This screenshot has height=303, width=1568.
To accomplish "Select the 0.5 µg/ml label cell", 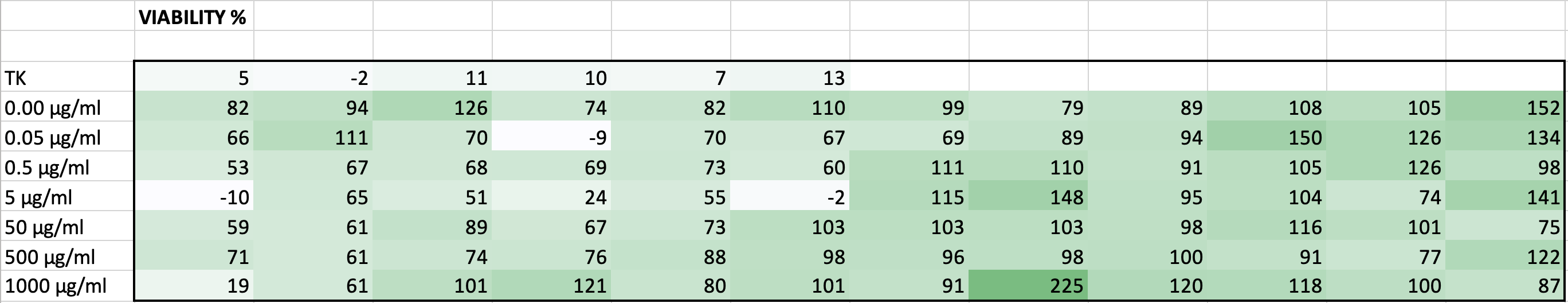I will [x=67, y=168].
